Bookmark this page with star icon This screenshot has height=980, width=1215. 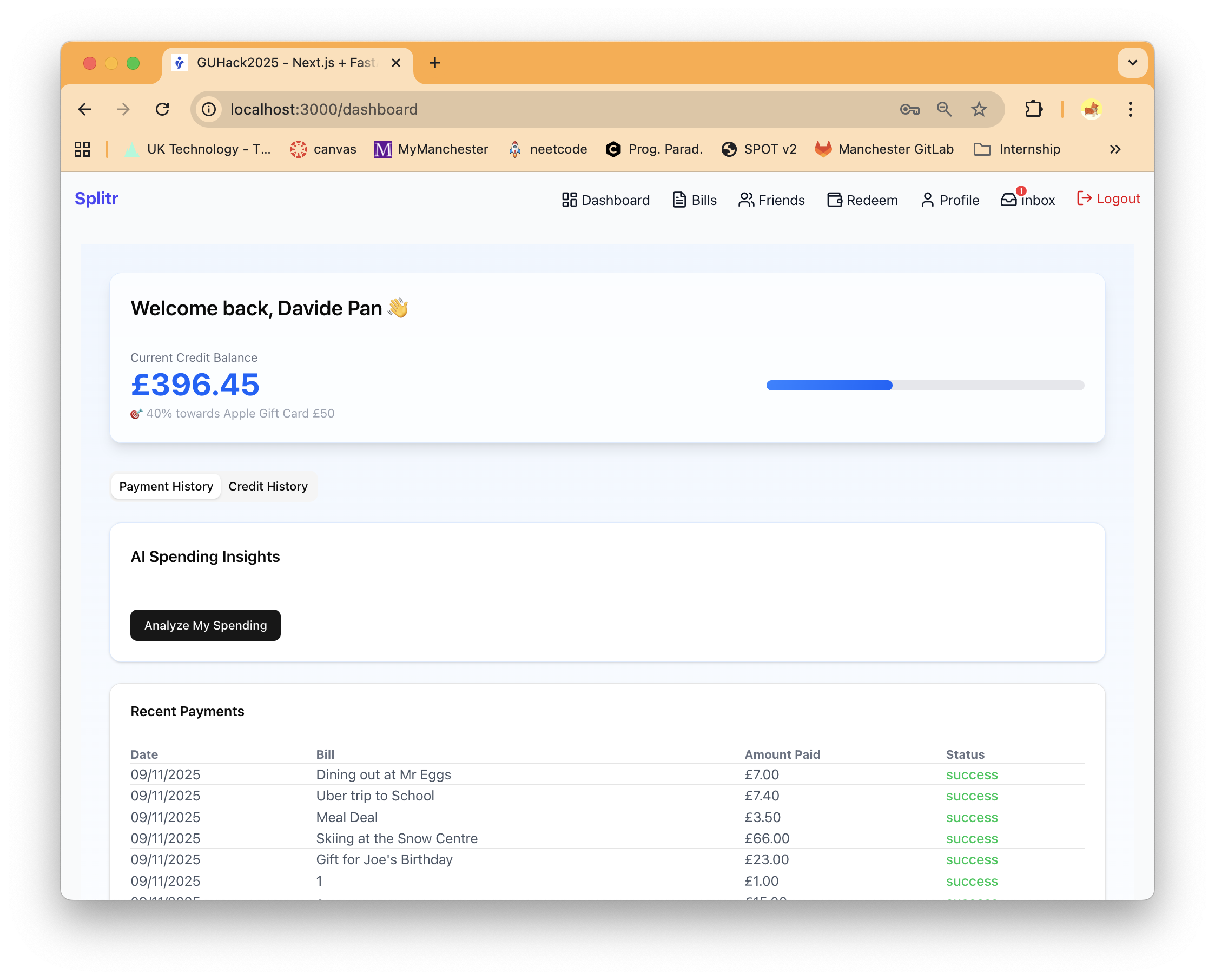(x=979, y=109)
